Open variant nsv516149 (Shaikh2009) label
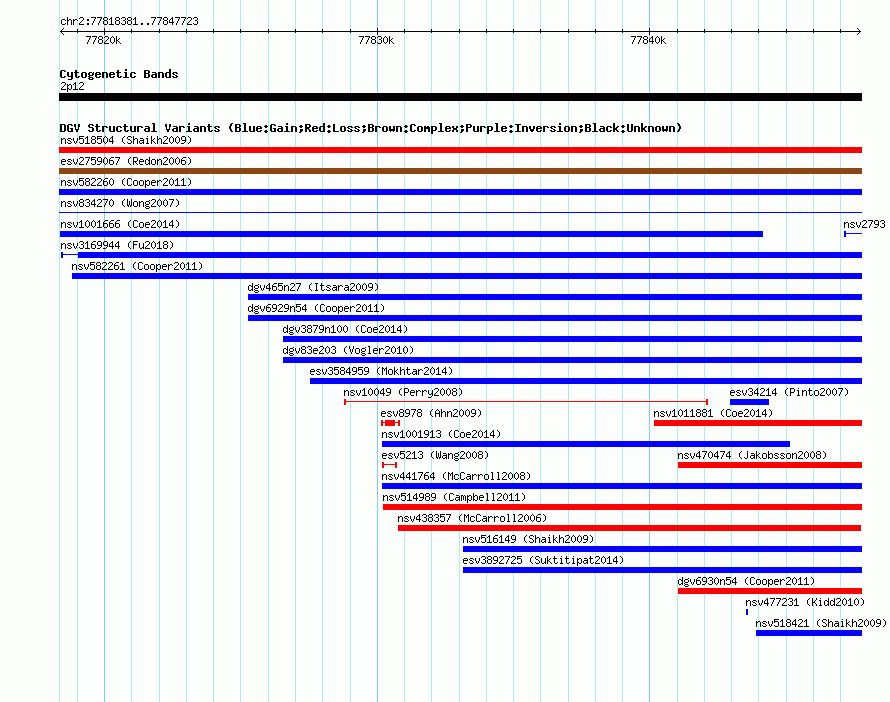 (x=528, y=539)
